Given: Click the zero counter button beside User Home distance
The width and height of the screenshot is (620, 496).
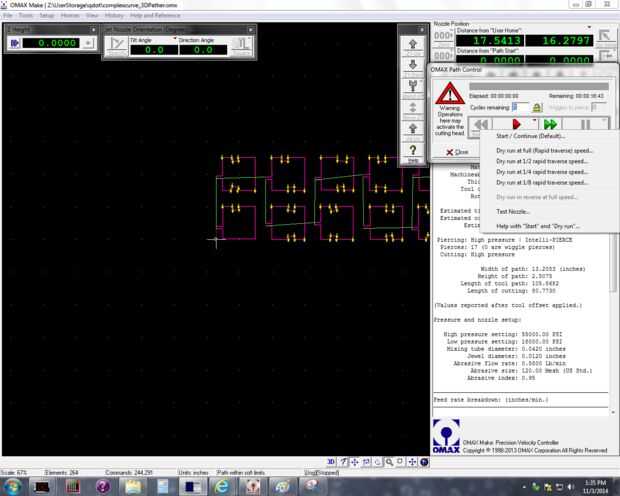Looking at the screenshot, I should click(x=443, y=36).
